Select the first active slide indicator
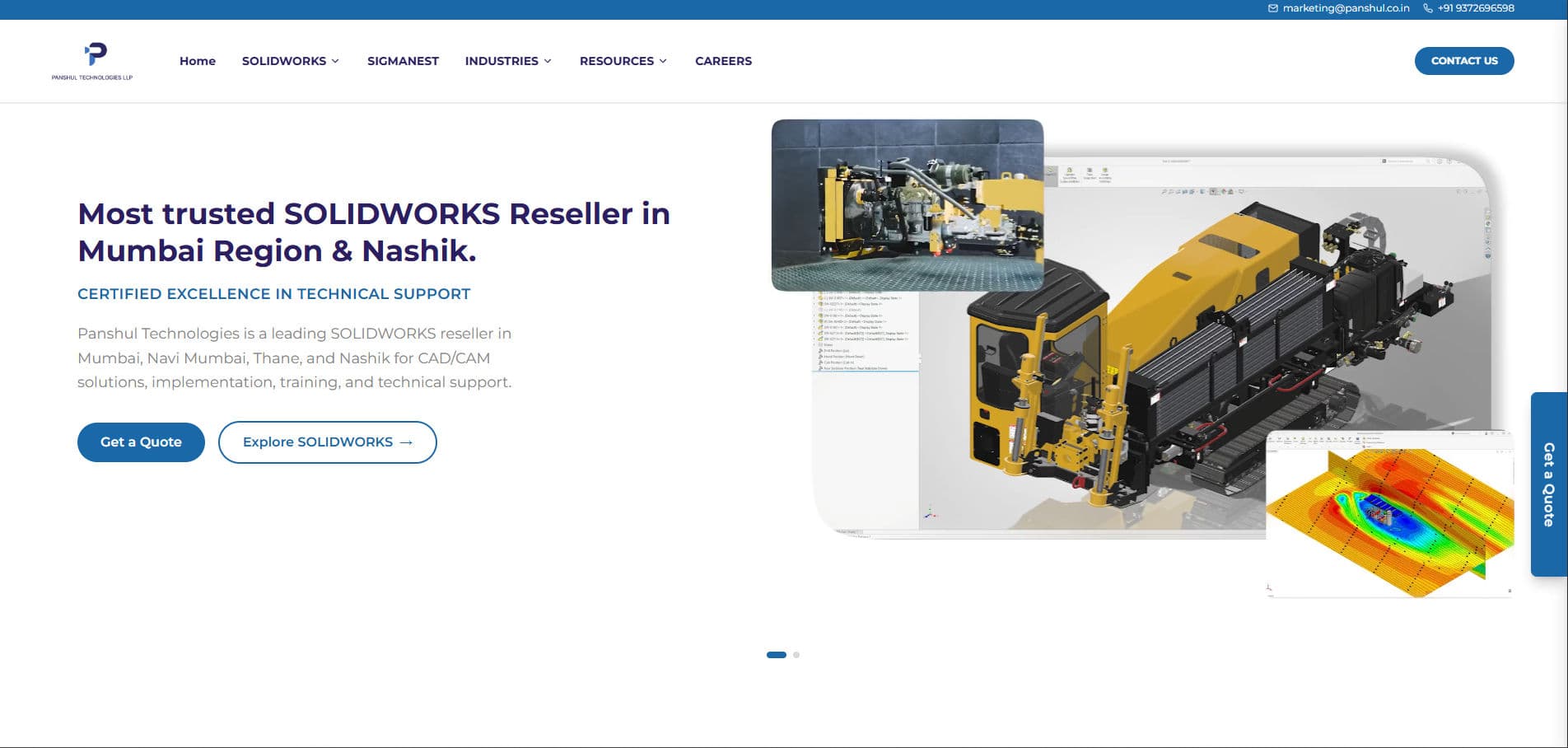Viewport: 1568px width, 748px height. [x=777, y=655]
